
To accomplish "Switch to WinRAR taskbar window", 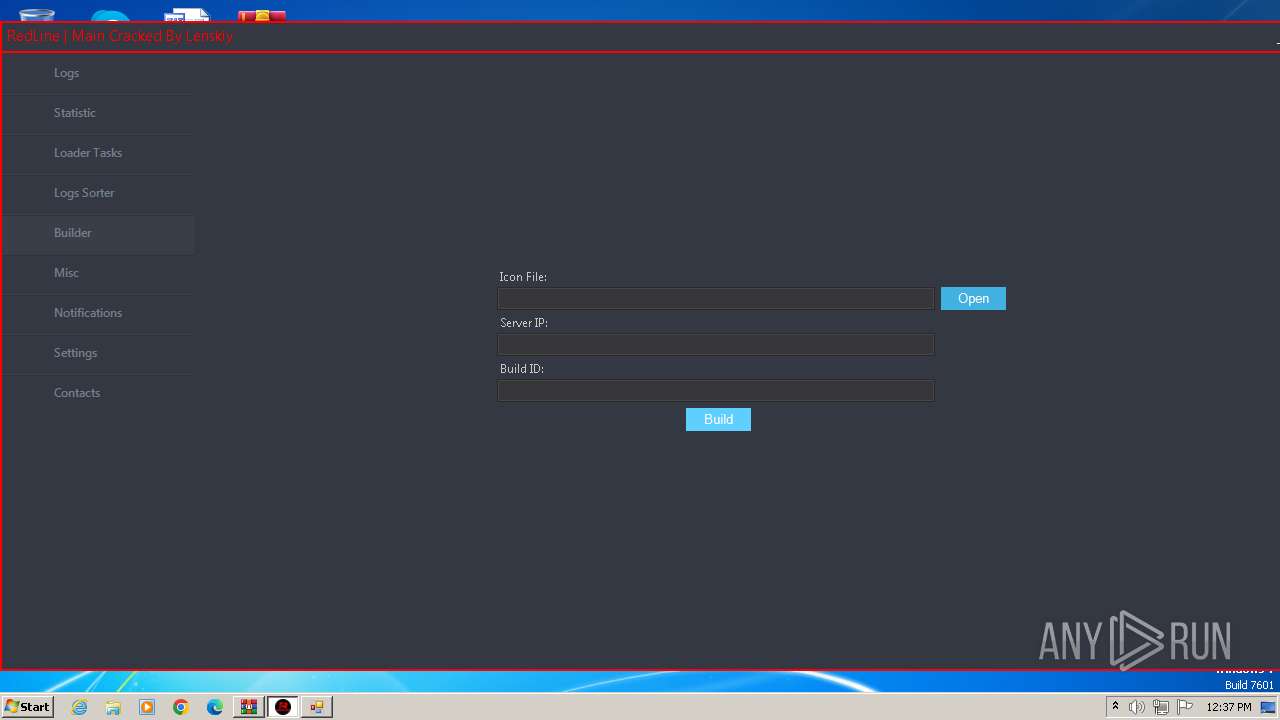I will pyautogui.click(x=249, y=707).
